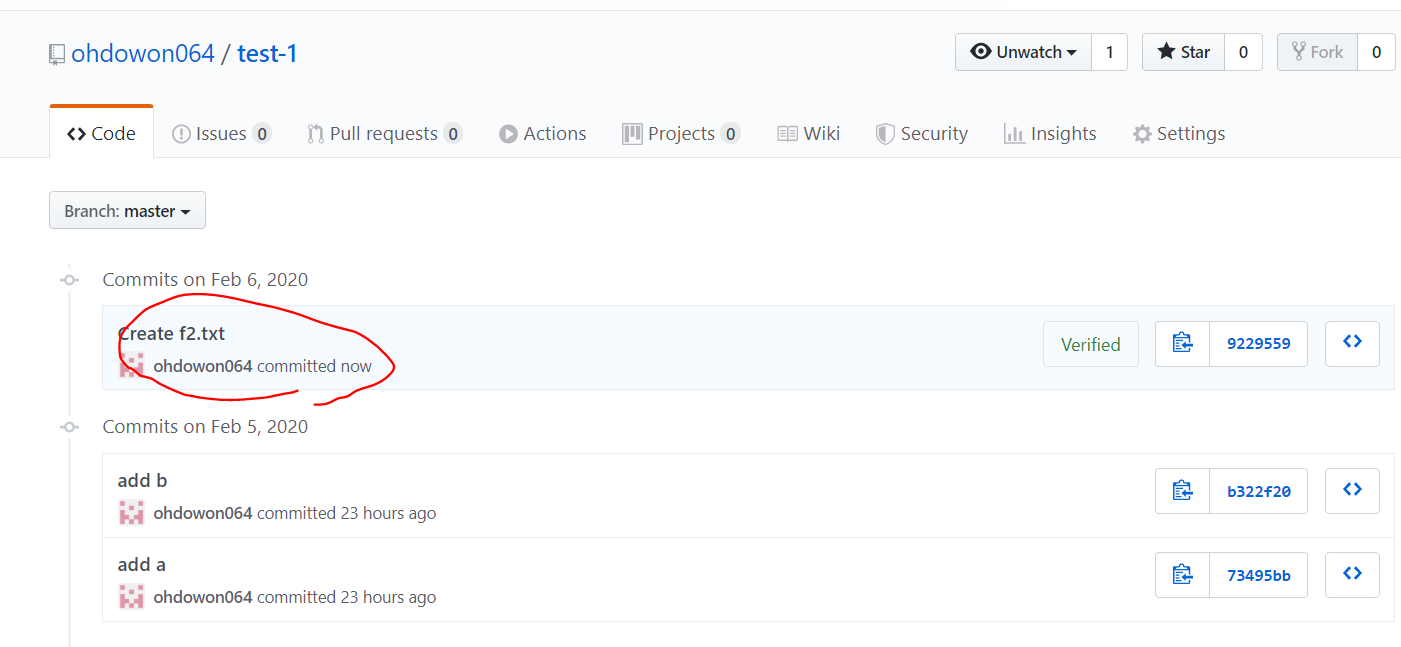Copy full SHA for commit 73495bb
This screenshot has width=1401, height=647.
1182,575
